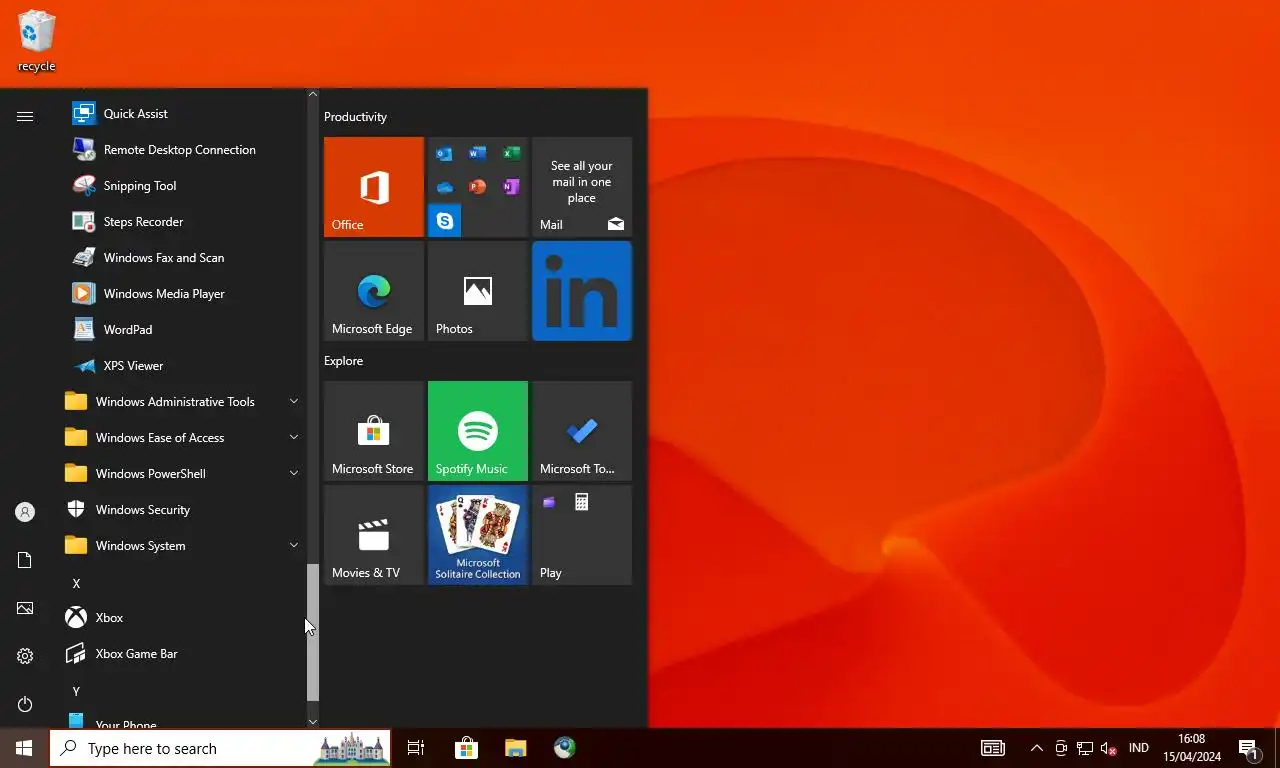Open Windows Security
This screenshot has height=768, width=1280.
coord(184,510)
